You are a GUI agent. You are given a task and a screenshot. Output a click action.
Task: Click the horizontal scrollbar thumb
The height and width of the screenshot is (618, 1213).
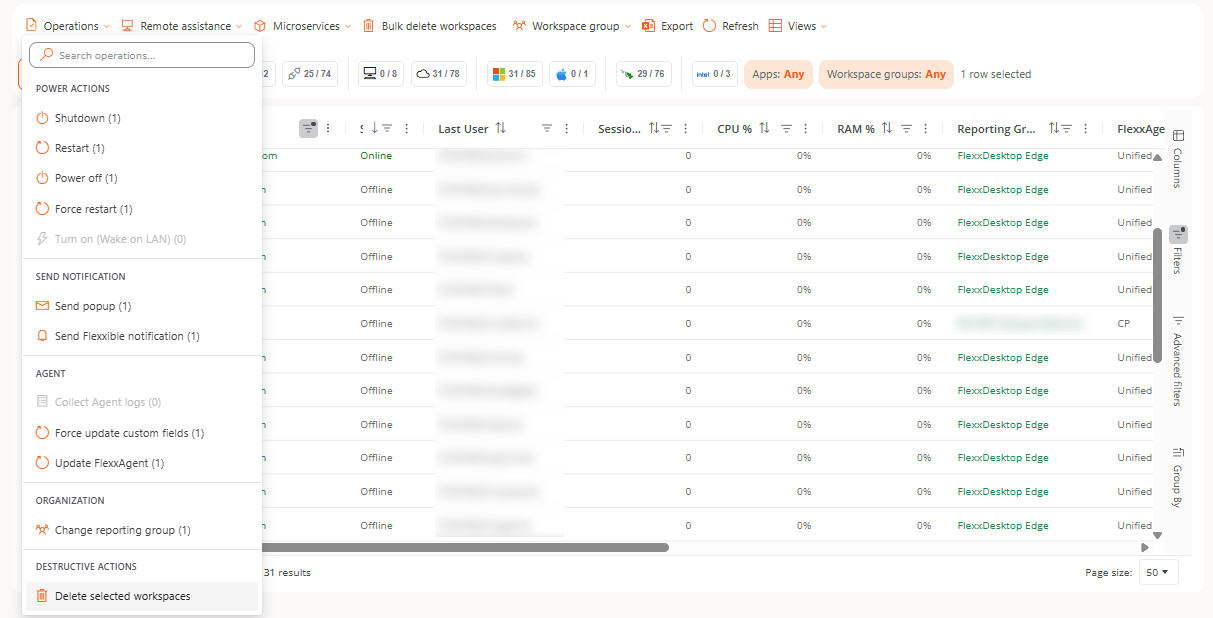click(x=465, y=547)
